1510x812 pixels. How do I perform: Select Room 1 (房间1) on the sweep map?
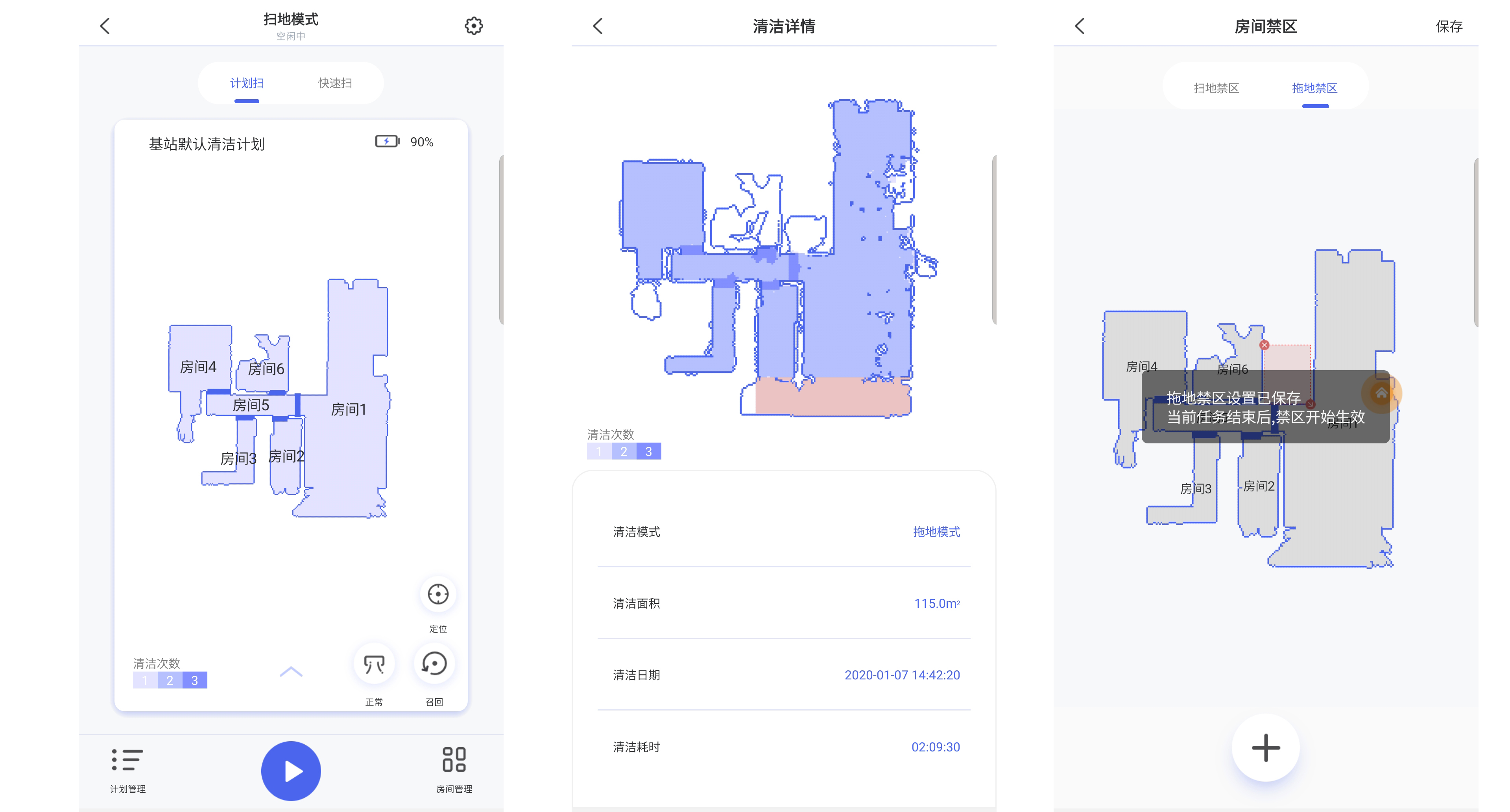(x=349, y=409)
